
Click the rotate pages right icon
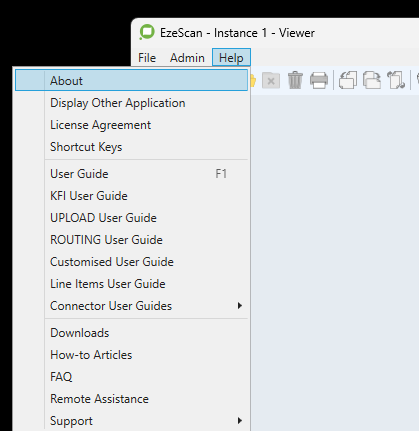point(372,80)
